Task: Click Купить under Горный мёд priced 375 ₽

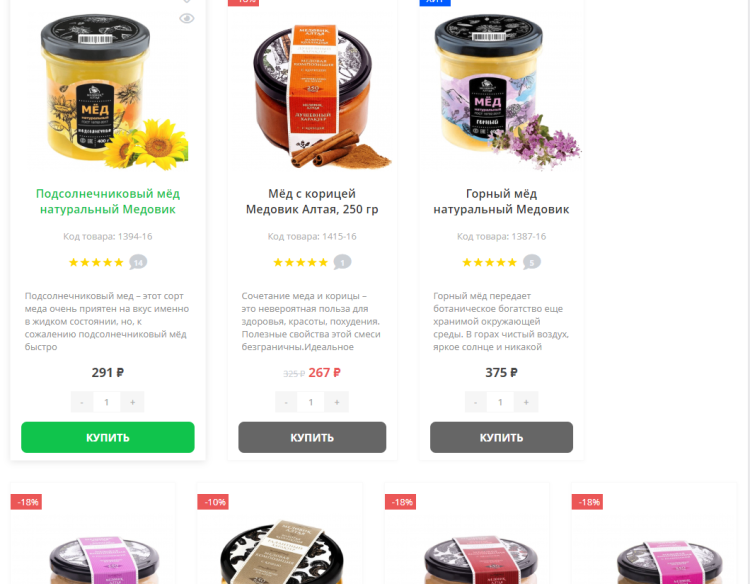Action: pos(501,437)
